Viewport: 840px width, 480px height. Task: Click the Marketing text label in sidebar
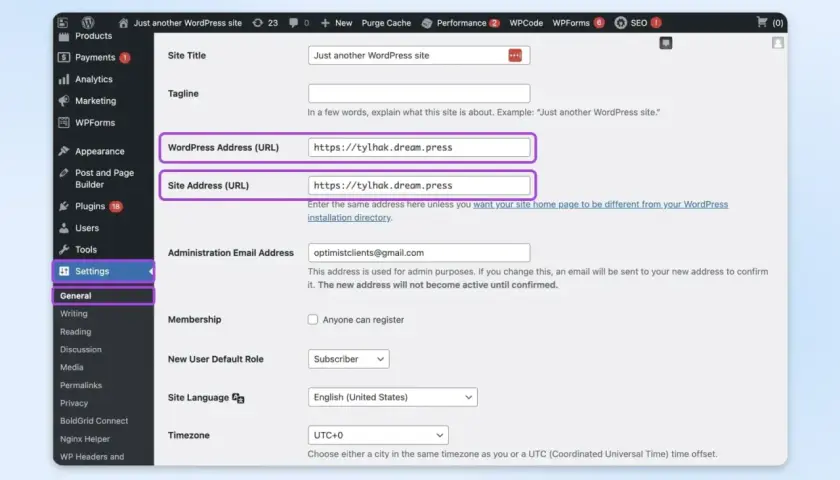[x=95, y=101]
